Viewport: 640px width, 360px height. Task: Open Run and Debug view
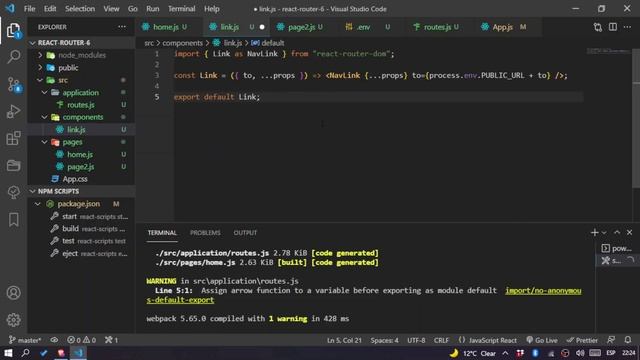13,111
